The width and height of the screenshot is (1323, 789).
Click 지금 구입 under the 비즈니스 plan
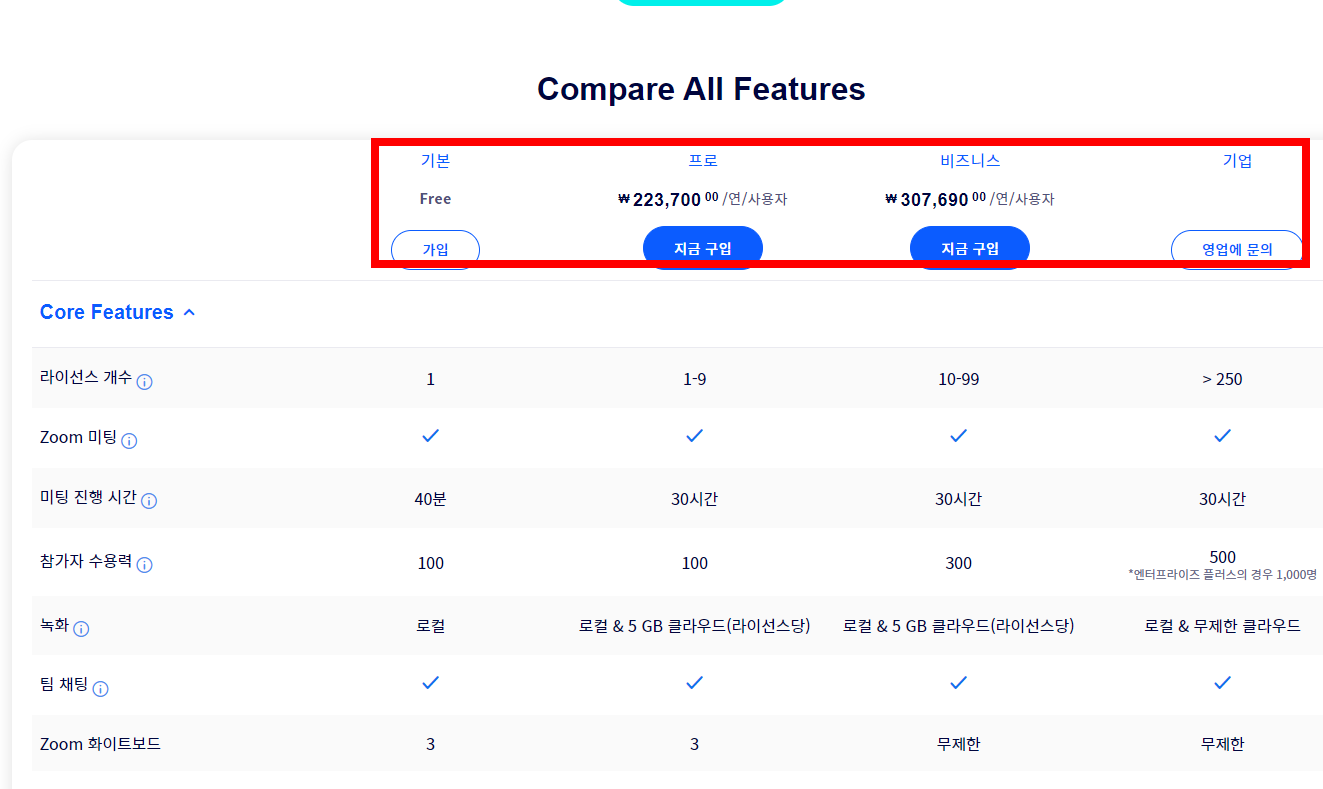click(x=970, y=248)
